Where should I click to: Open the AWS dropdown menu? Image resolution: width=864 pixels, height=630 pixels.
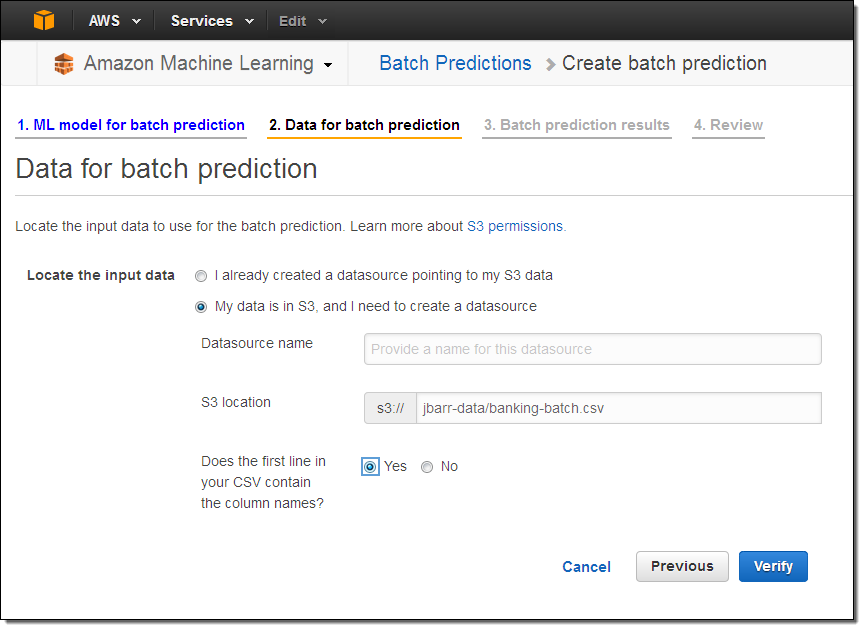coord(114,21)
